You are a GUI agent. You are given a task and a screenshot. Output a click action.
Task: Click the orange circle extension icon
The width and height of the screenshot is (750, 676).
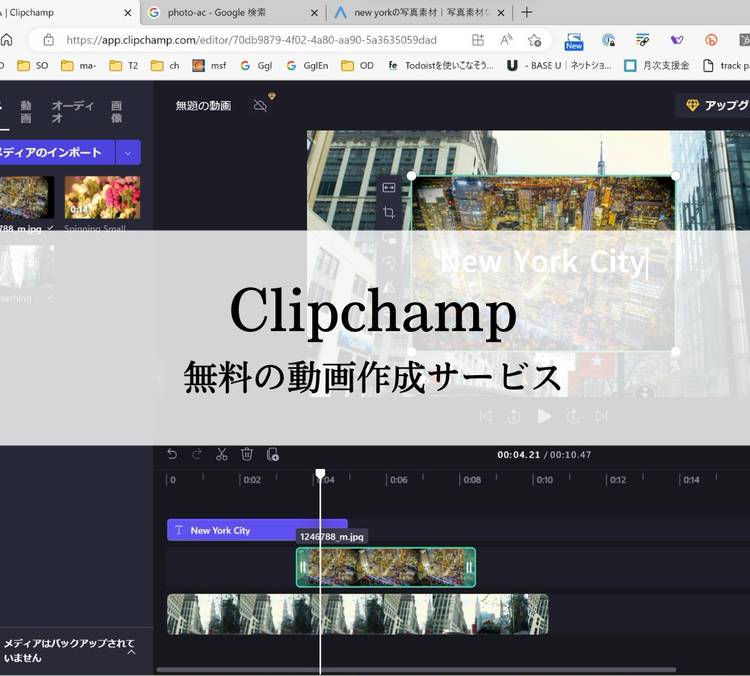(711, 40)
